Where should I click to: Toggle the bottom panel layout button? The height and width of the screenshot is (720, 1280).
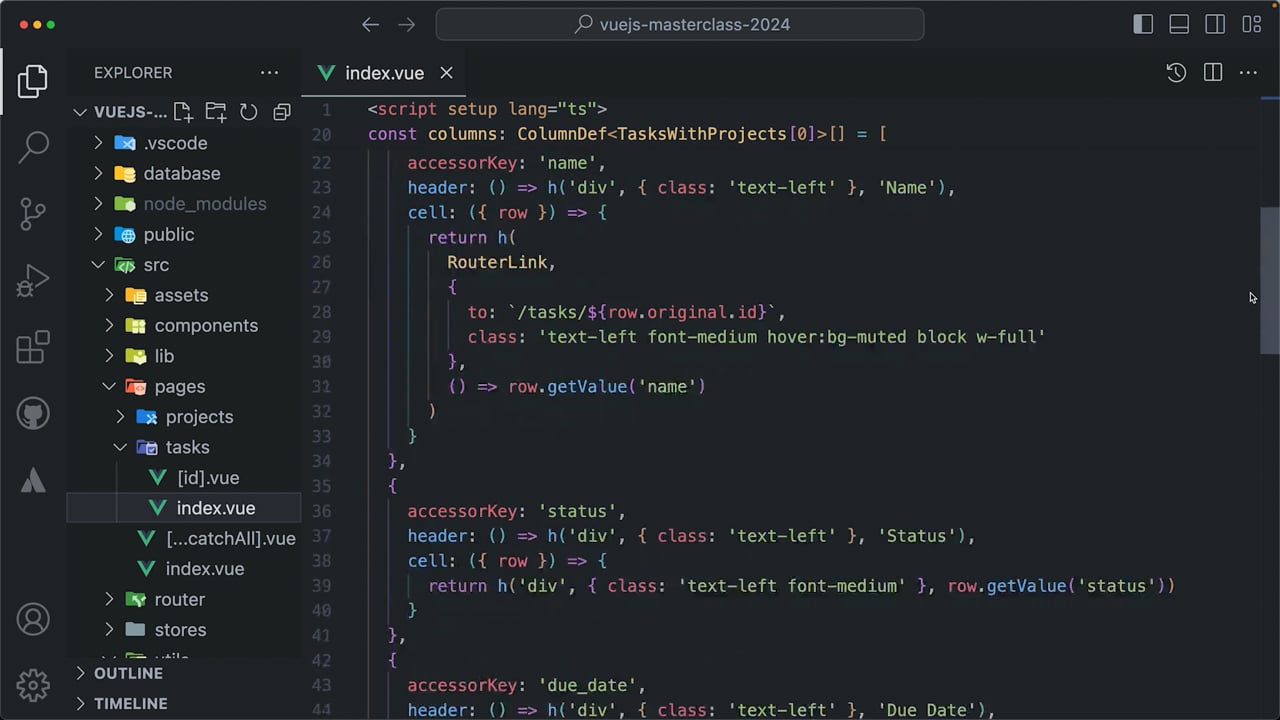(x=1179, y=25)
